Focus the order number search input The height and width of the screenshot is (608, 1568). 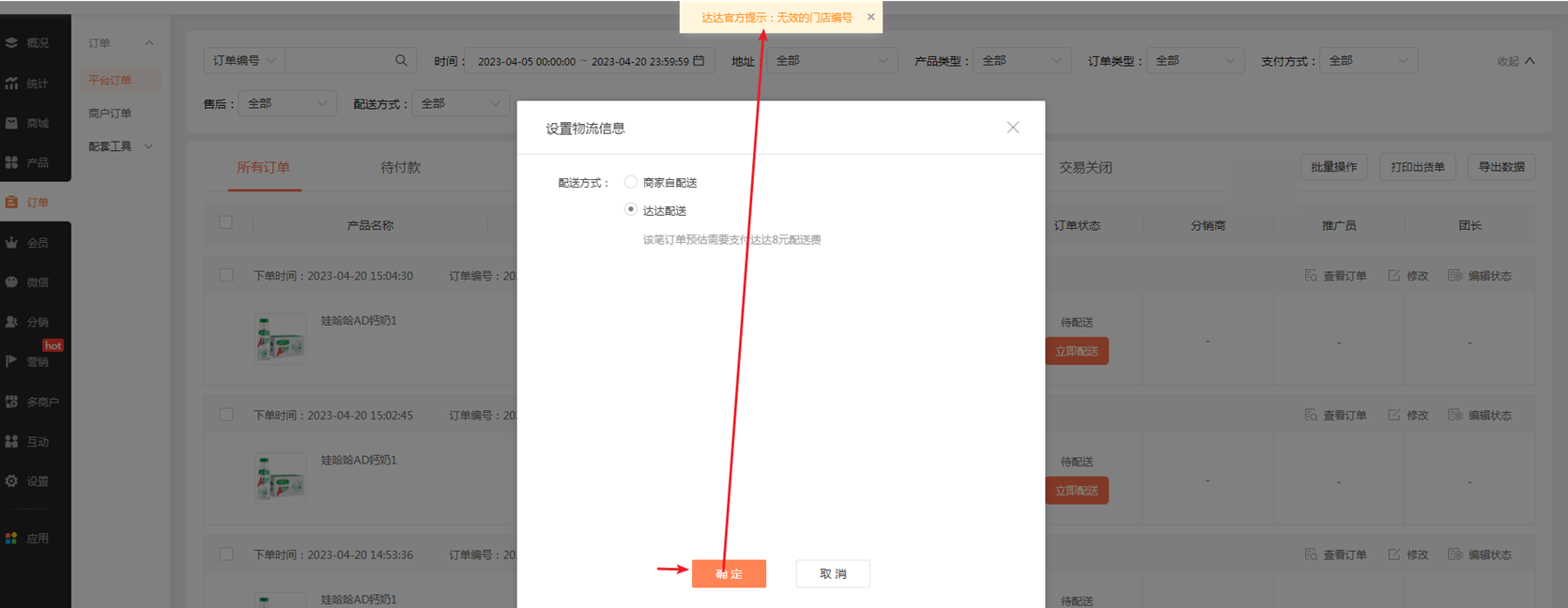tap(339, 60)
